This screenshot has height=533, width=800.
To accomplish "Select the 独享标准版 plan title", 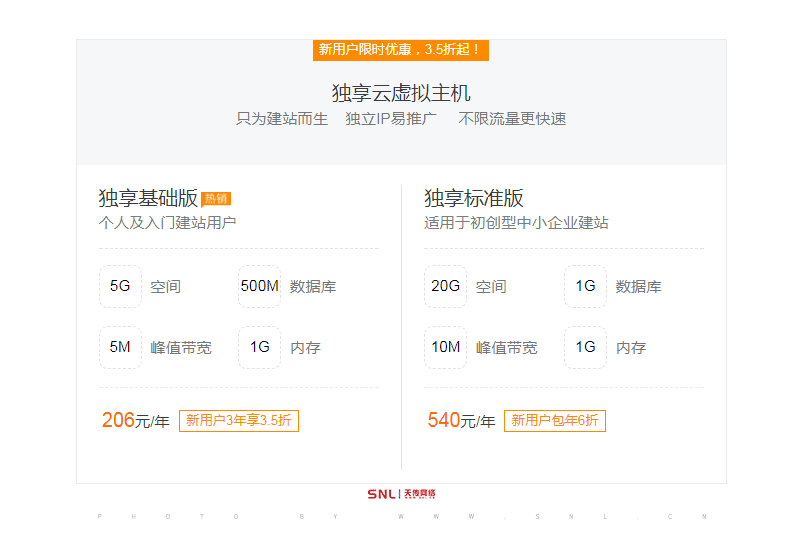I will tap(474, 198).
